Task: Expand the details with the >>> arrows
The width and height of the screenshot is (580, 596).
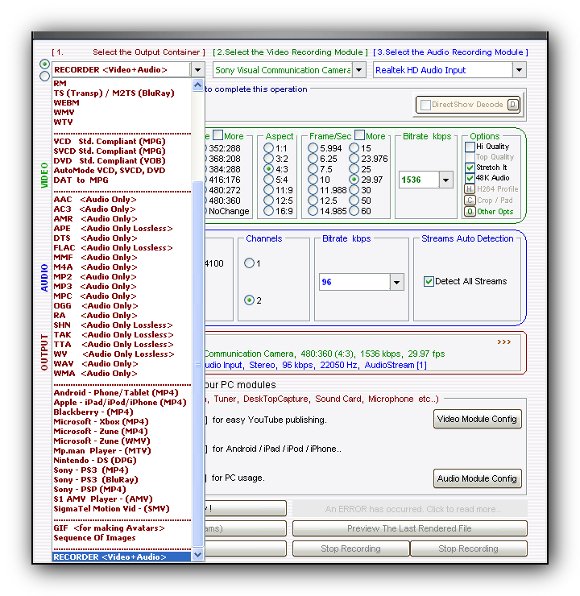Action: pyautogui.click(x=504, y=342)
